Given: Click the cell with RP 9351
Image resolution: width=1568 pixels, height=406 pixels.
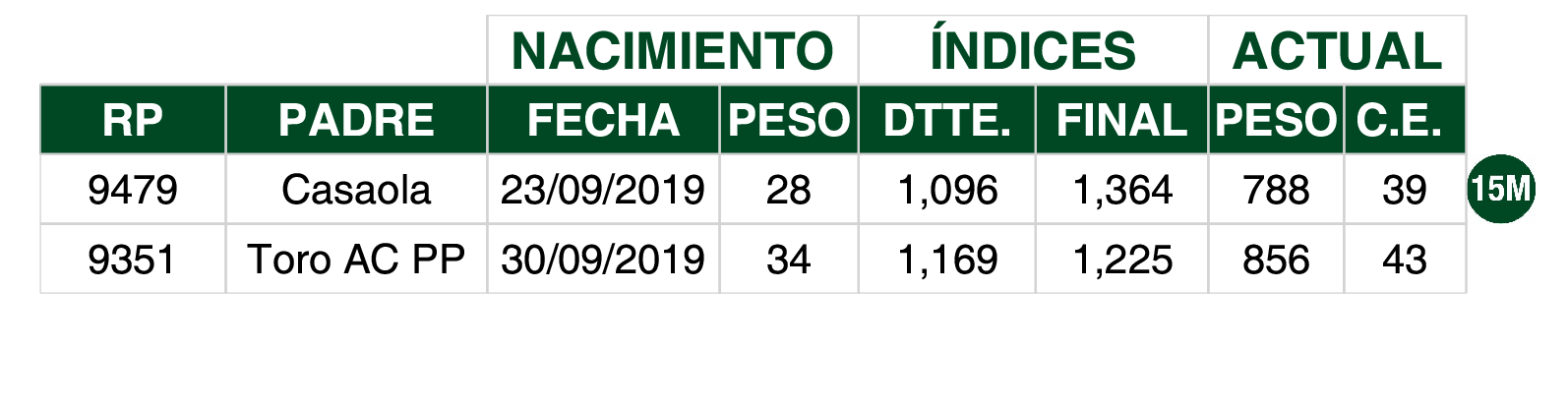Looking at the screenshot, I should [x=133, y=260].
